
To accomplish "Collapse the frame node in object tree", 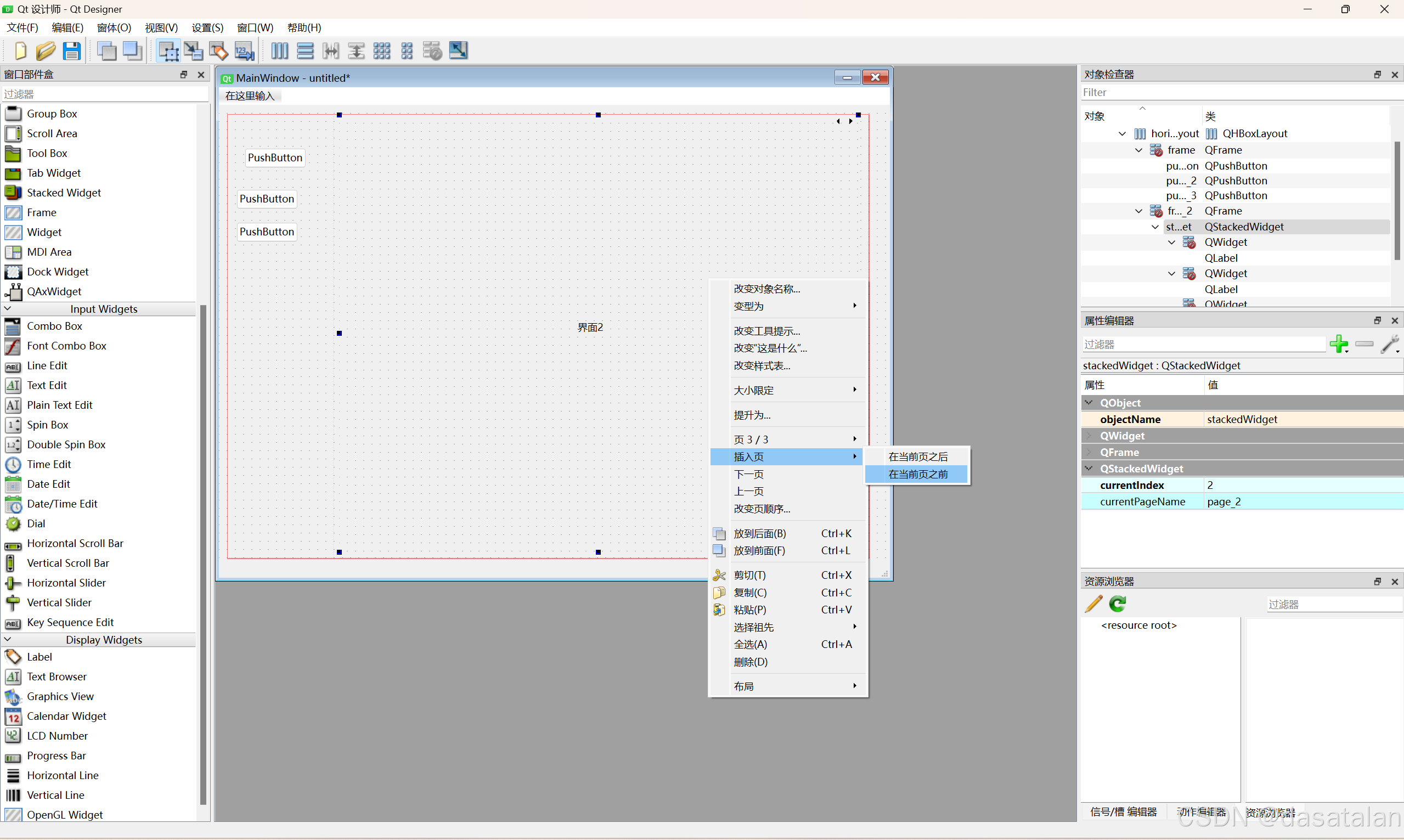I will pos(1138,150).
